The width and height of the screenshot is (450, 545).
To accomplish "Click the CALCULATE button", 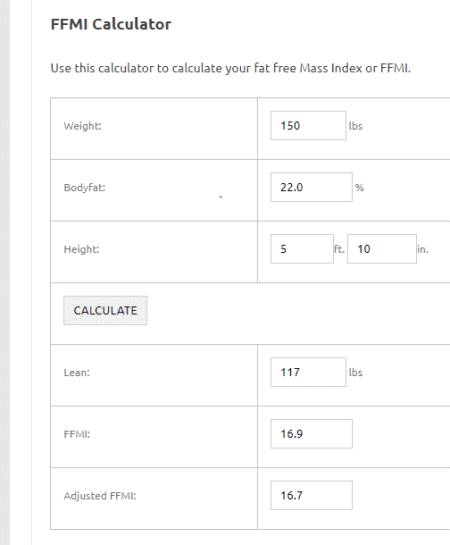I will 105,310.
